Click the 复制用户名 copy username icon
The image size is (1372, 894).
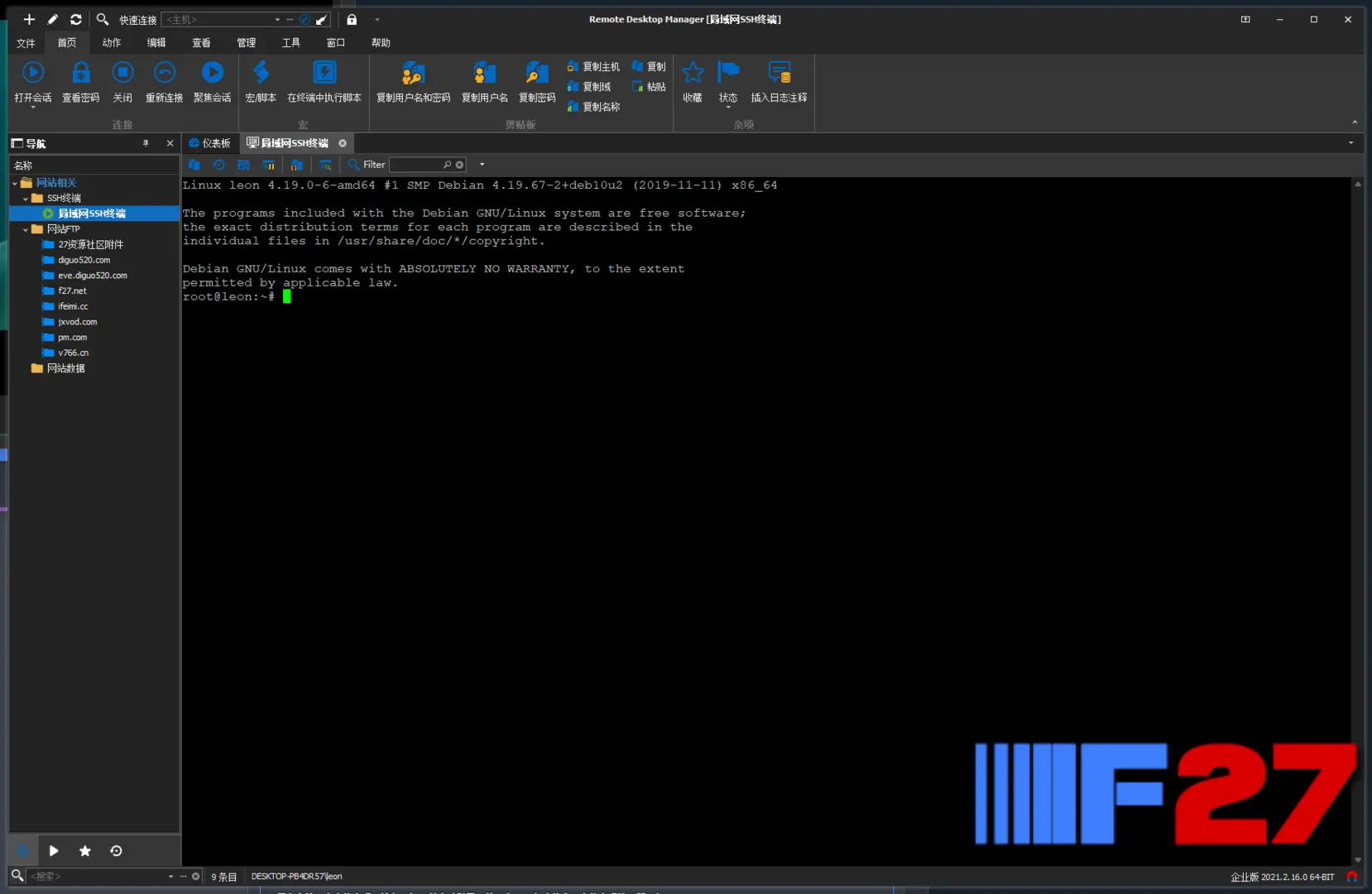click(485, 73)
